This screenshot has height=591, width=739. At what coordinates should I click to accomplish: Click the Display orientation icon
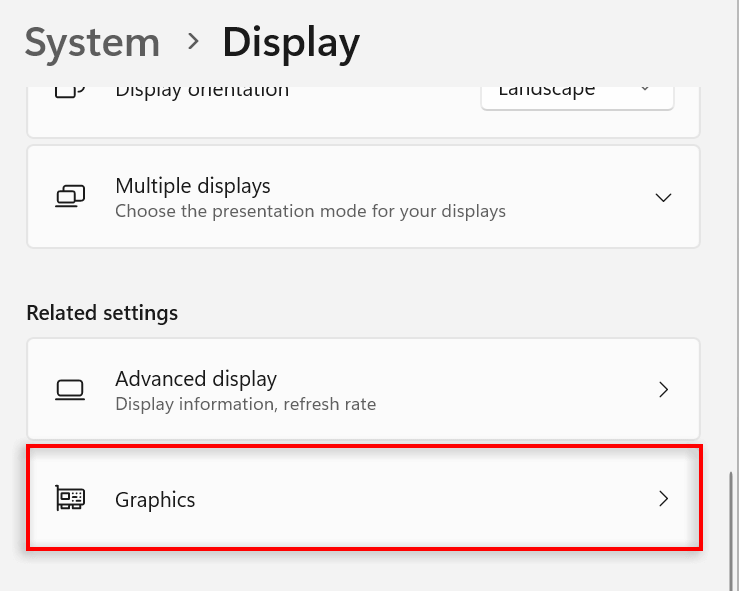tap(68, 91)
